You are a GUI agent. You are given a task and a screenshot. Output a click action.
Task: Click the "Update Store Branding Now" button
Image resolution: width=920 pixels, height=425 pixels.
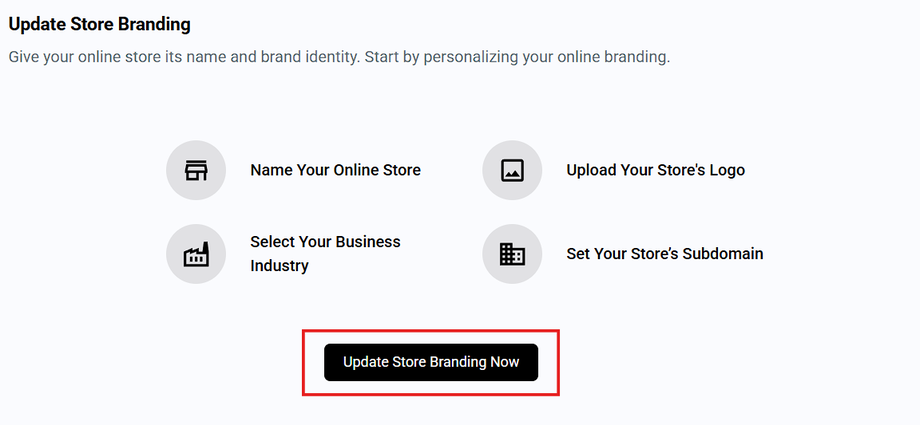click(x=431, y=362)
